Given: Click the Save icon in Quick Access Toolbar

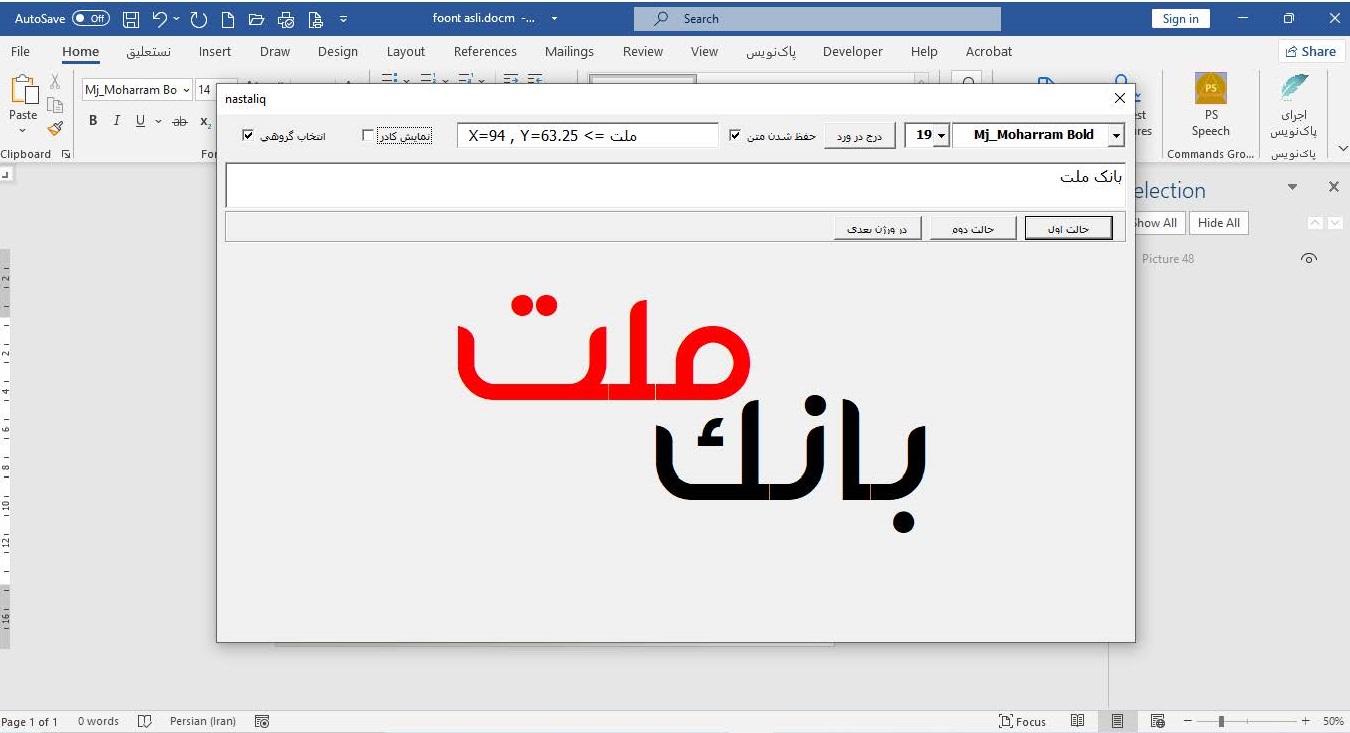Looking at the screenshot, I should pyautogui.click(x=130, y=18).
